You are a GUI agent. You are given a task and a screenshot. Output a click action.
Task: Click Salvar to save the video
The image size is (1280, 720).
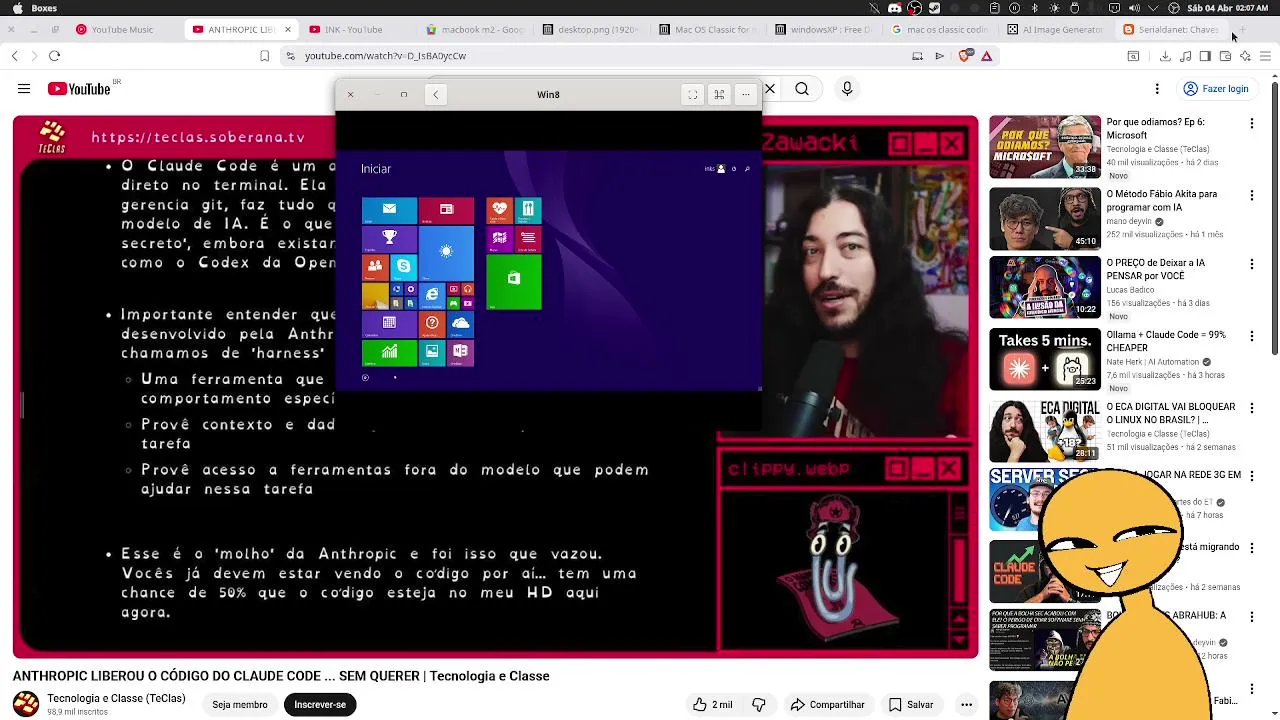coord(911,705)
